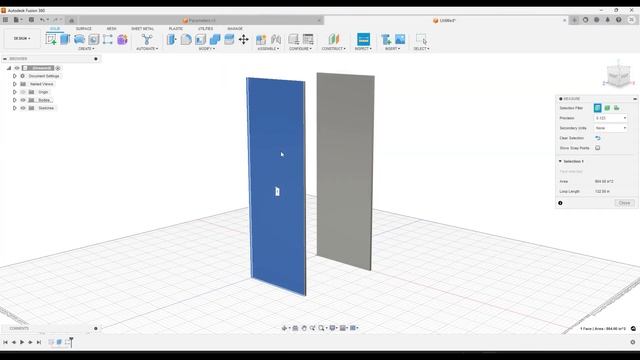Open the data panel grid icon

click(x=5, y=20)
